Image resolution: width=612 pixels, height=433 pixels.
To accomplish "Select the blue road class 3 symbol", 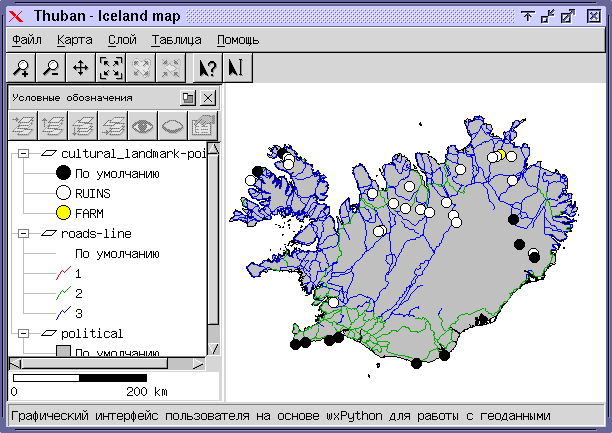I will (x=63, y=313).
